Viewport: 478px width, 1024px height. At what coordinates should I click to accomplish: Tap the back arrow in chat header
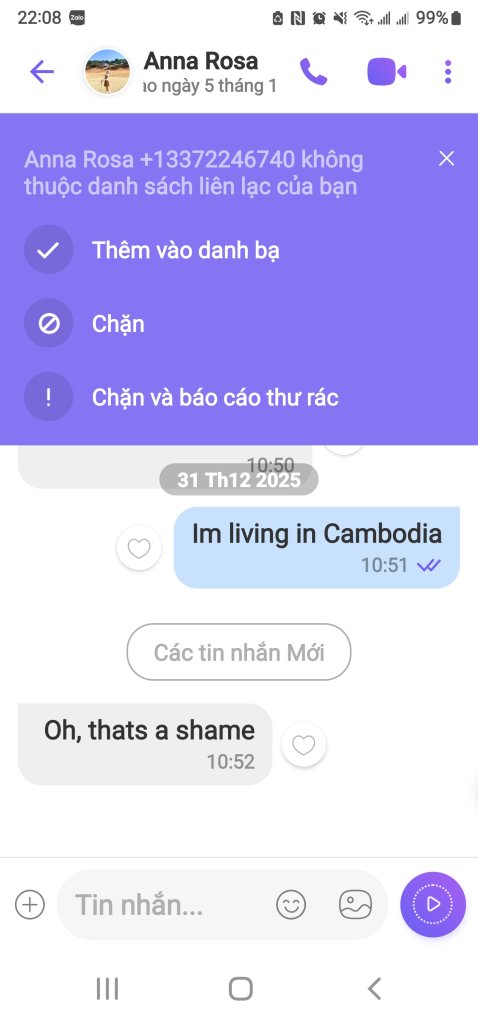(x=42, y=72)
